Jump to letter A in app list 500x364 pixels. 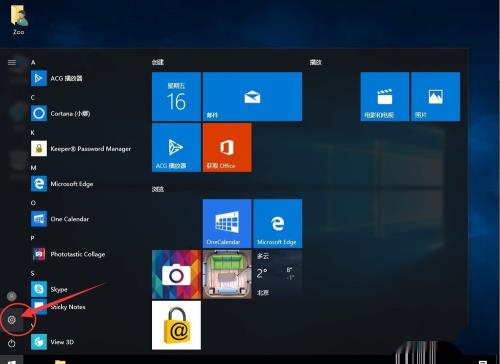33,62
